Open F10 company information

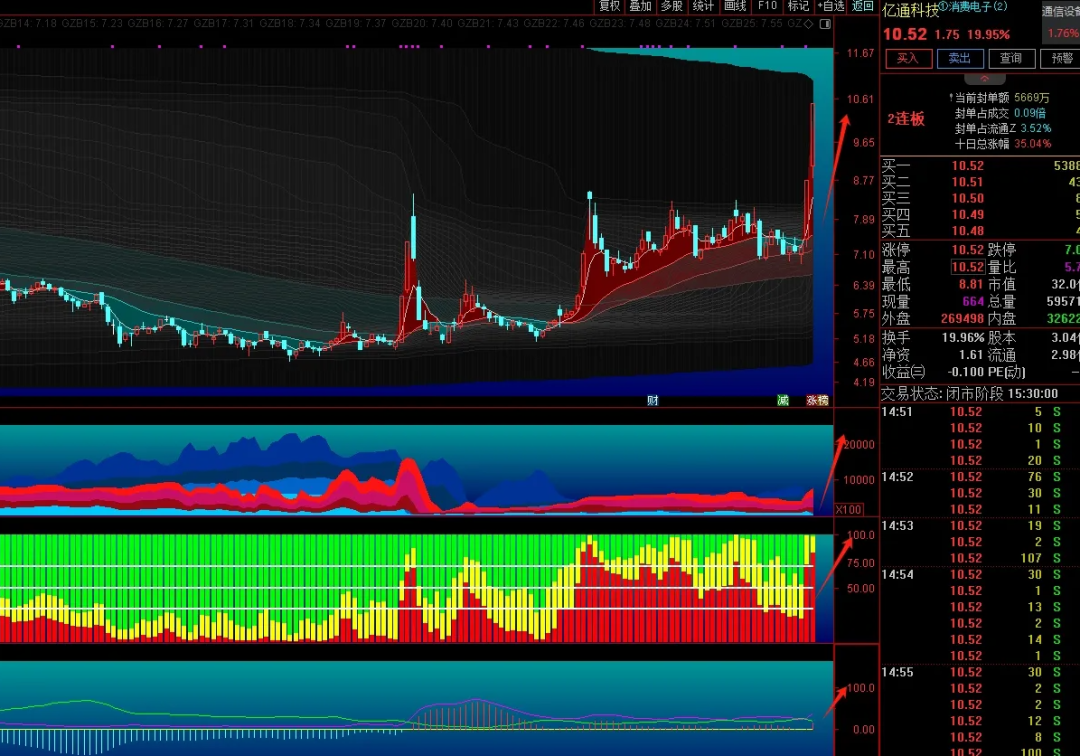(767, 6)
